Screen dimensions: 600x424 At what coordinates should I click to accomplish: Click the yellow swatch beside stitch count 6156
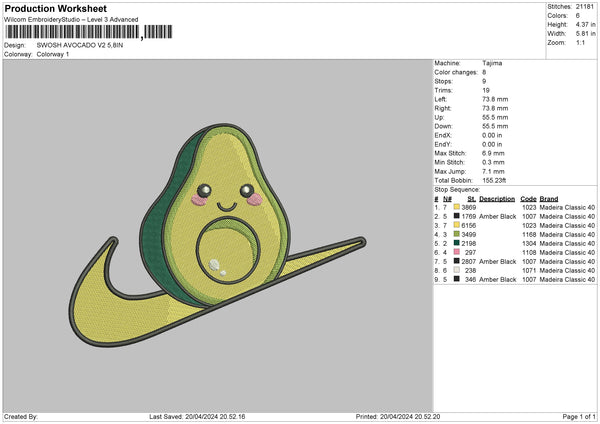pos(457,225)
